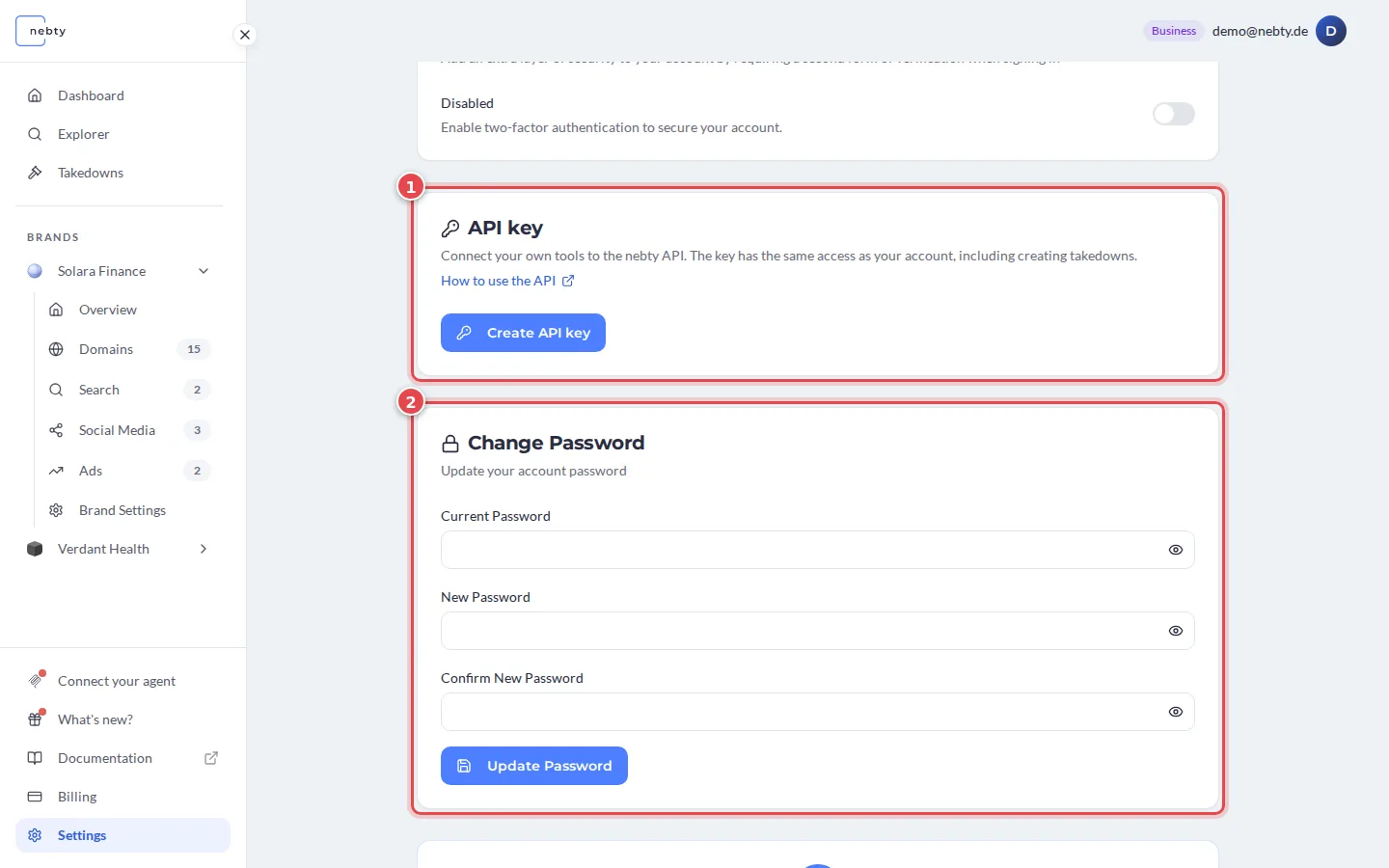Click the Business plan badge
This screenshot has width=1389, height=868.
pyautogui.click(x=1174, y=31)
